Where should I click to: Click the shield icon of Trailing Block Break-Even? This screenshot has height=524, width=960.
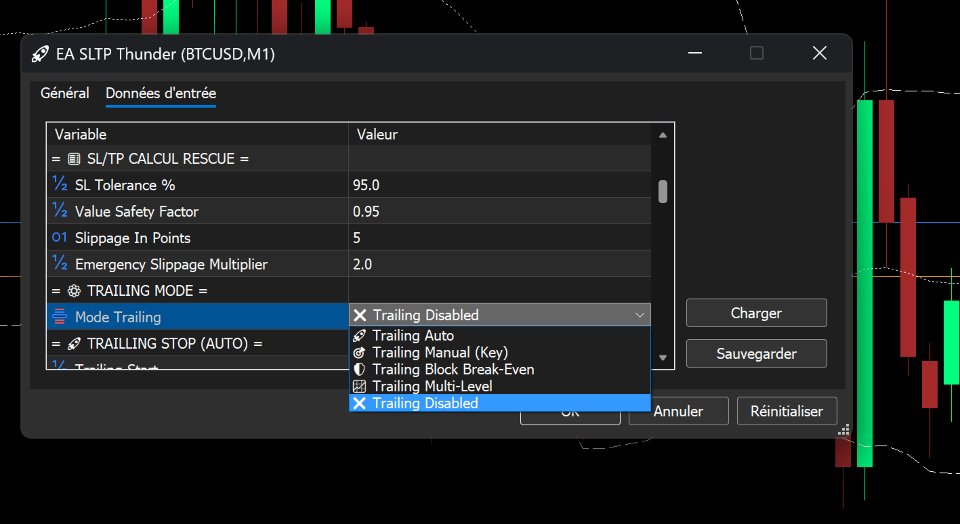[x=359, y=370]
